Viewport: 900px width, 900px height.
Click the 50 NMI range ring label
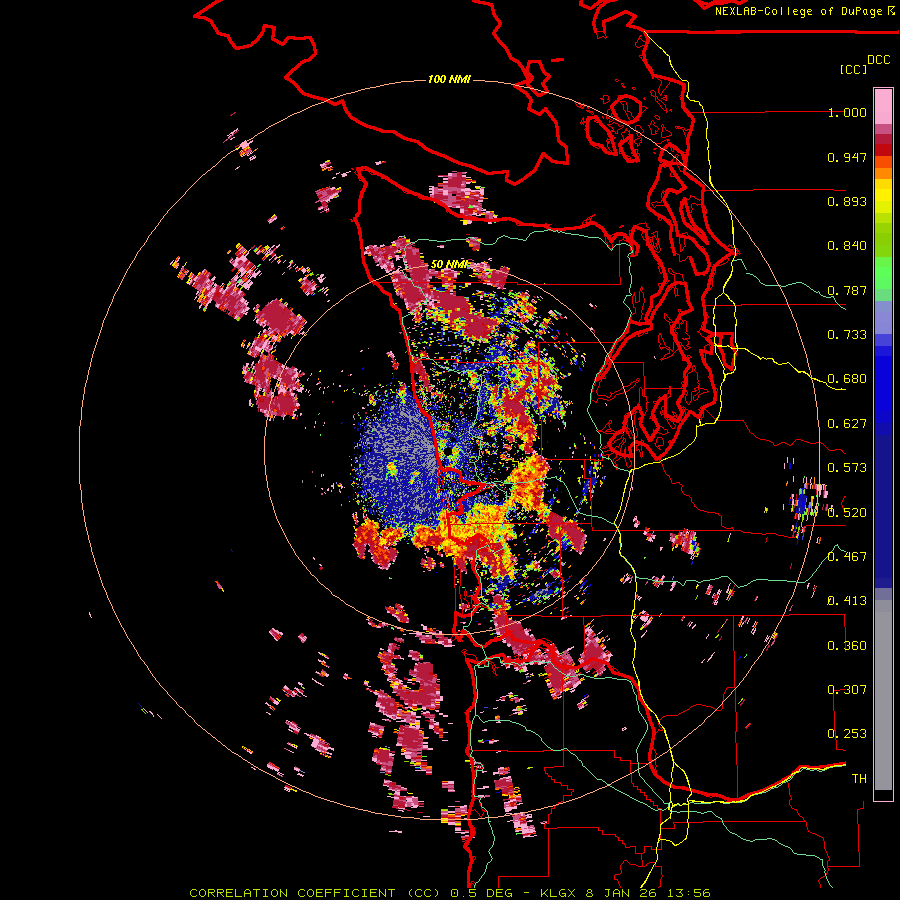pyautogui.click(x=449, y=265)
